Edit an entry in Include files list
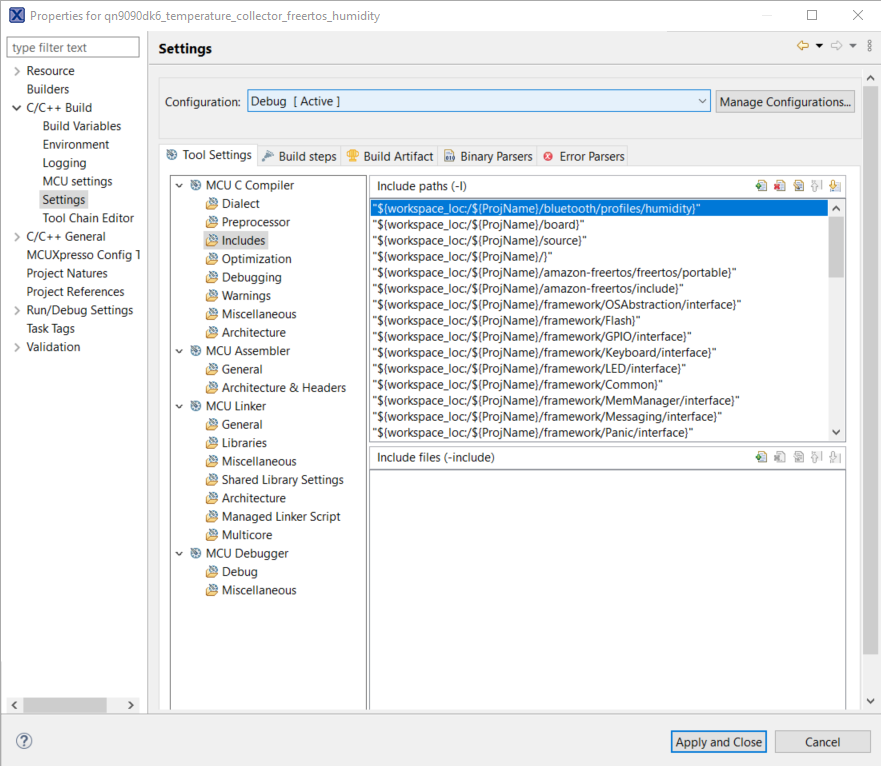The width and height of the screenshot is (881, 766). click(x=798, y=457)
